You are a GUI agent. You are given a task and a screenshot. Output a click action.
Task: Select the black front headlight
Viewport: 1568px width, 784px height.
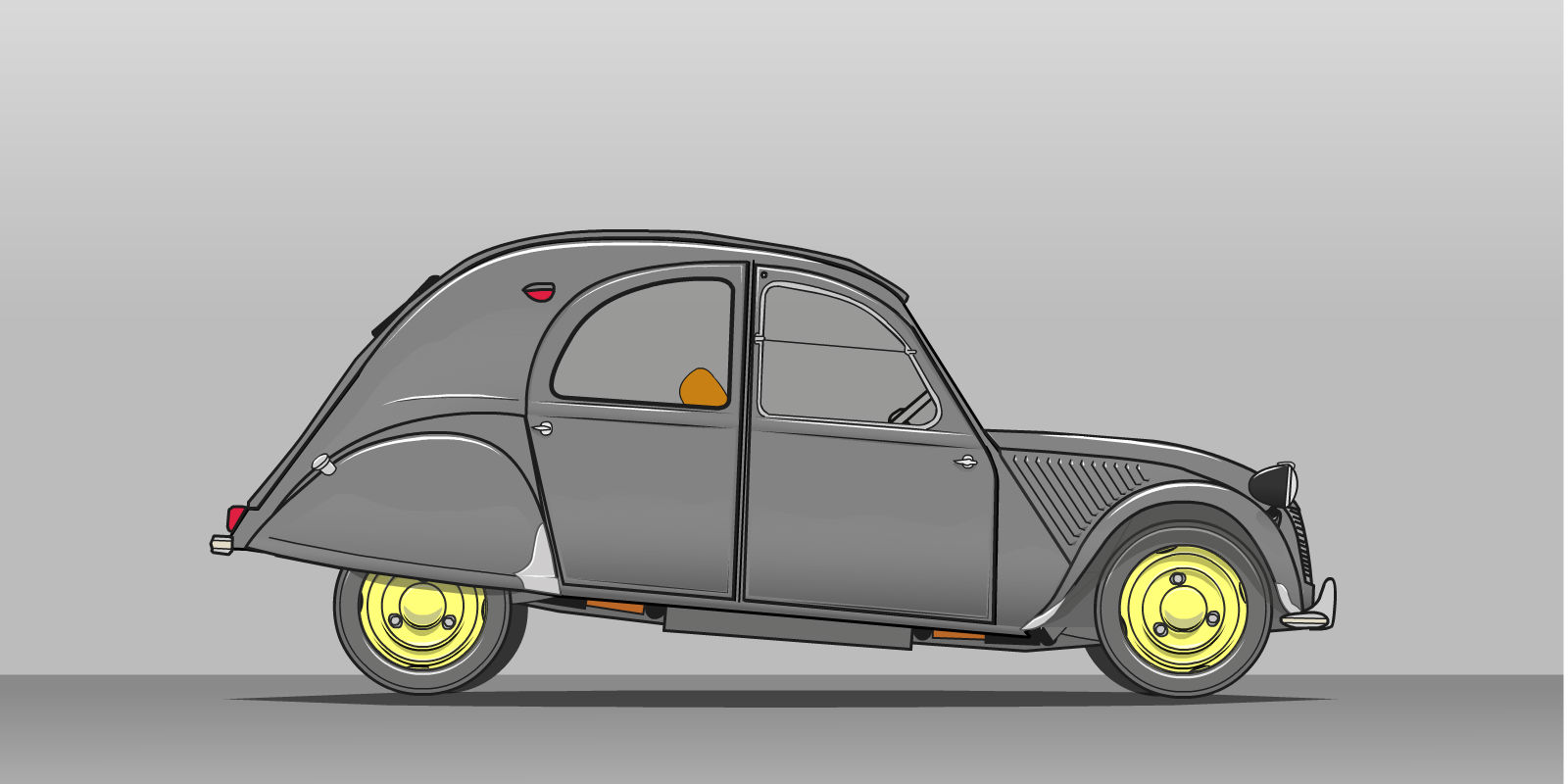[1271, 484]
